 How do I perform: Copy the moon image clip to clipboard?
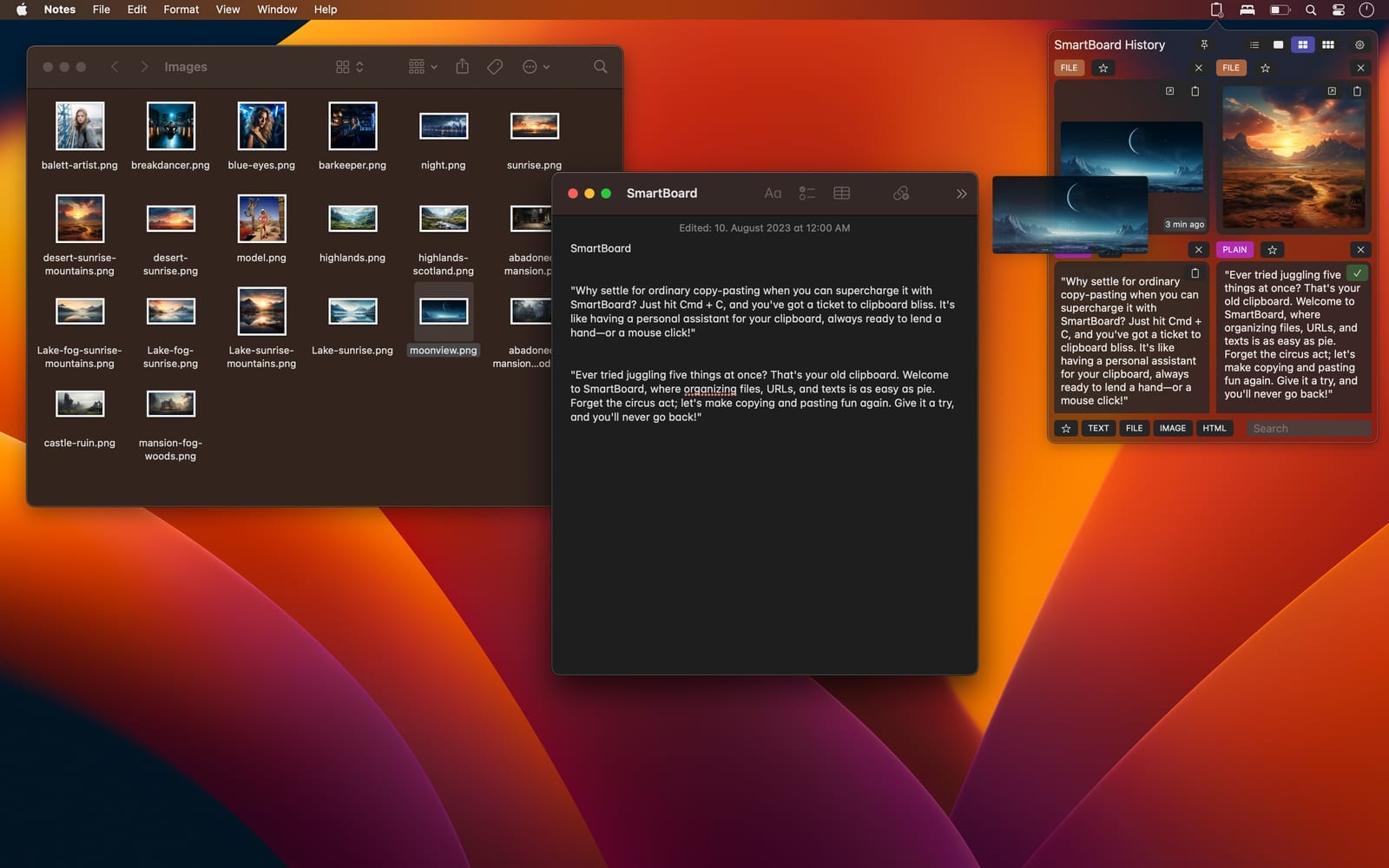click(1195, 91)
